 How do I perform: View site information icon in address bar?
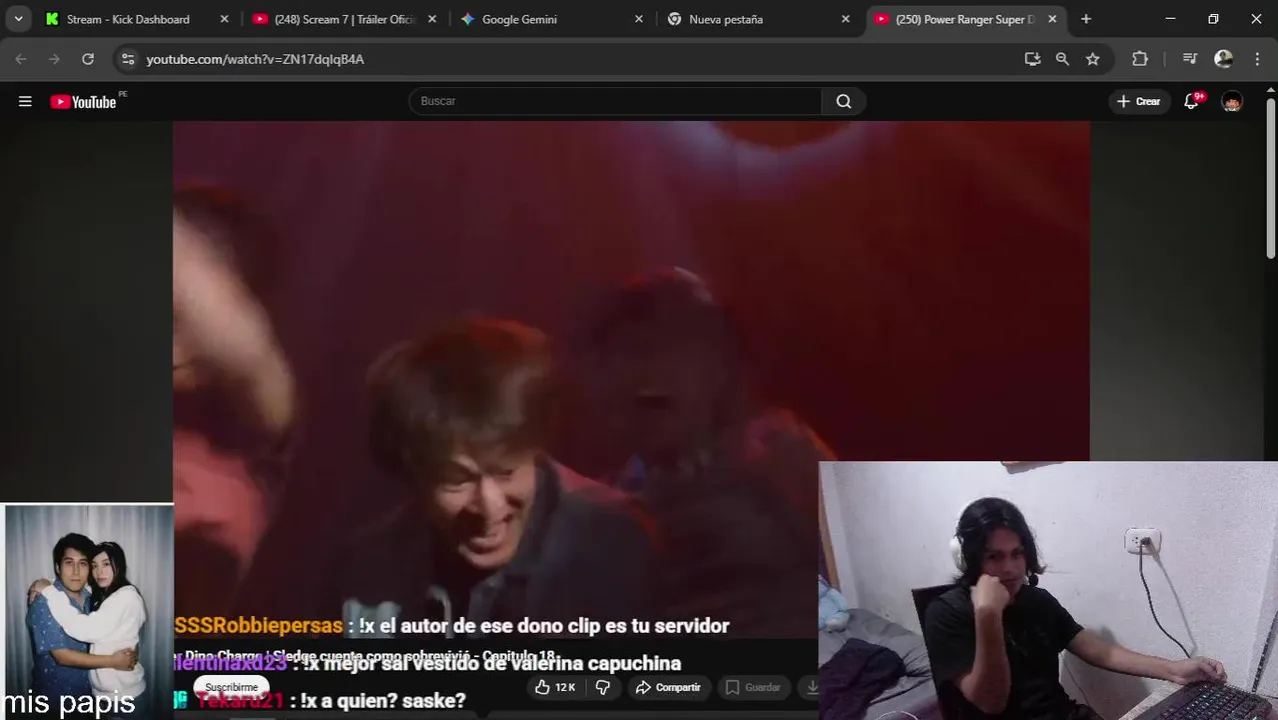point(128,59)
